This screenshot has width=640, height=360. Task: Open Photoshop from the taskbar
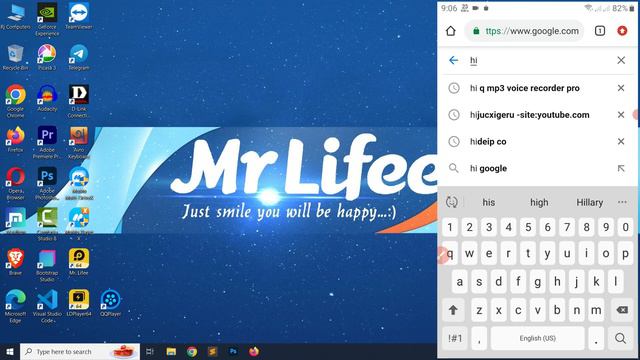click(233, 351)
